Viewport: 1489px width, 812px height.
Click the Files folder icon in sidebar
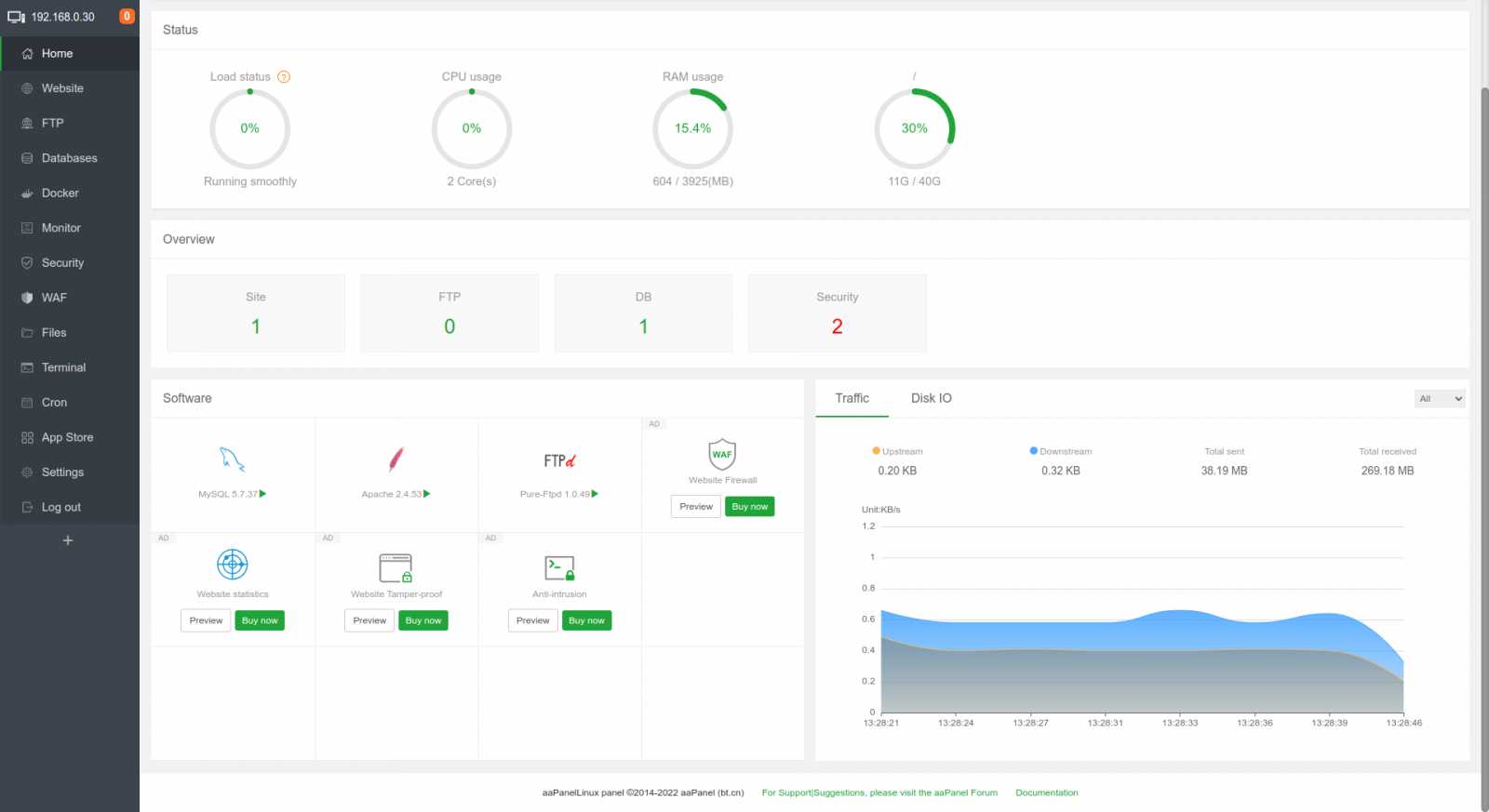click(27, 333)
